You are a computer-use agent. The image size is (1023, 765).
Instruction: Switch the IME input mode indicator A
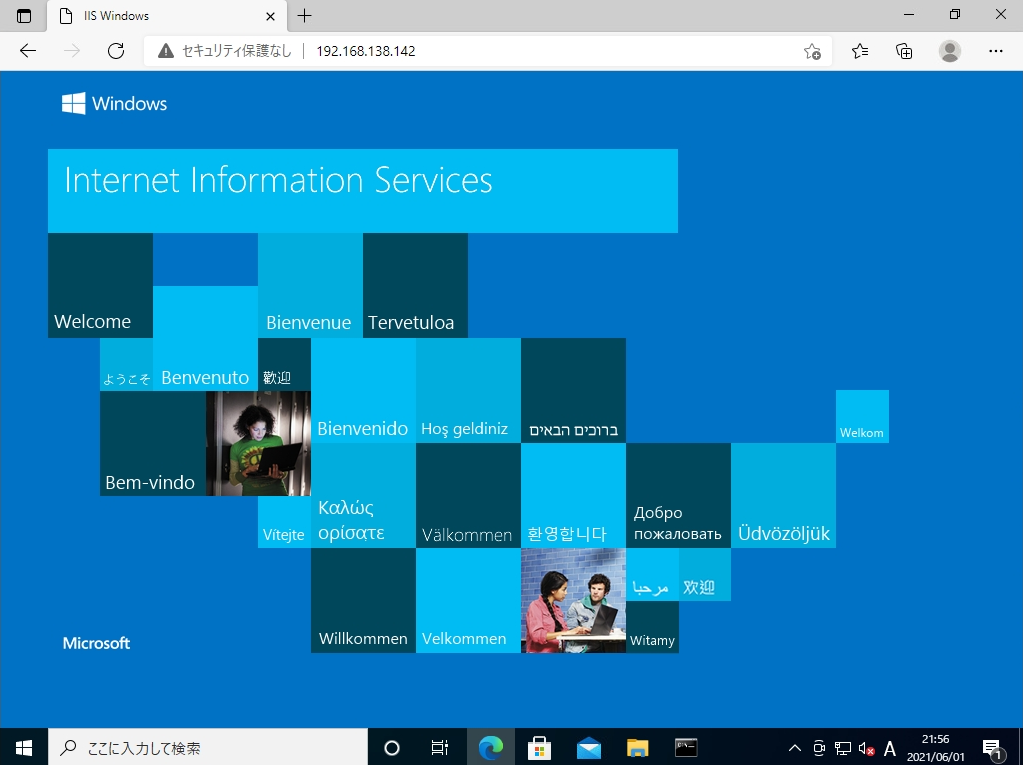point(889,747)
